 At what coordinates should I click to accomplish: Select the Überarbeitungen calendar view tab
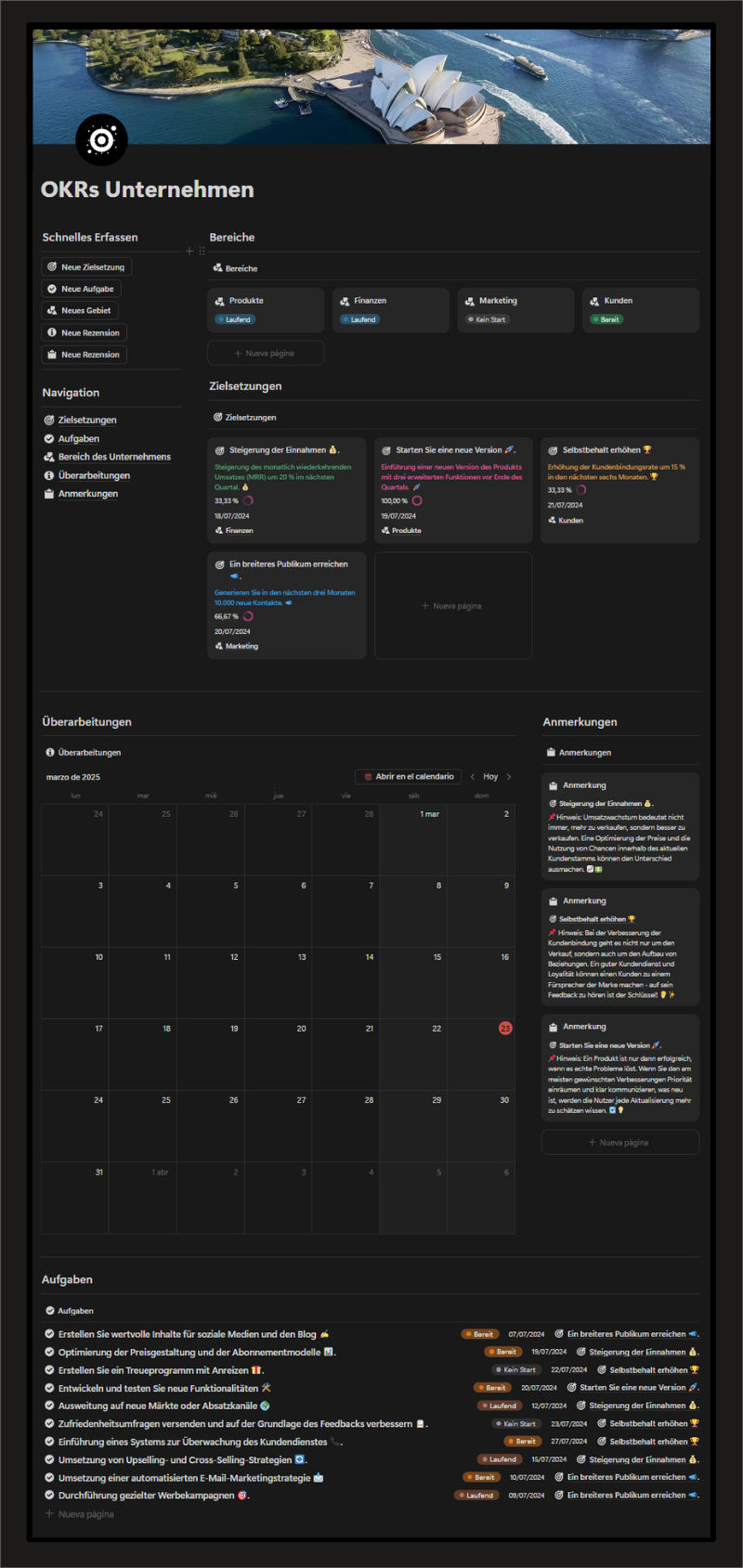[x=84, y=753]
